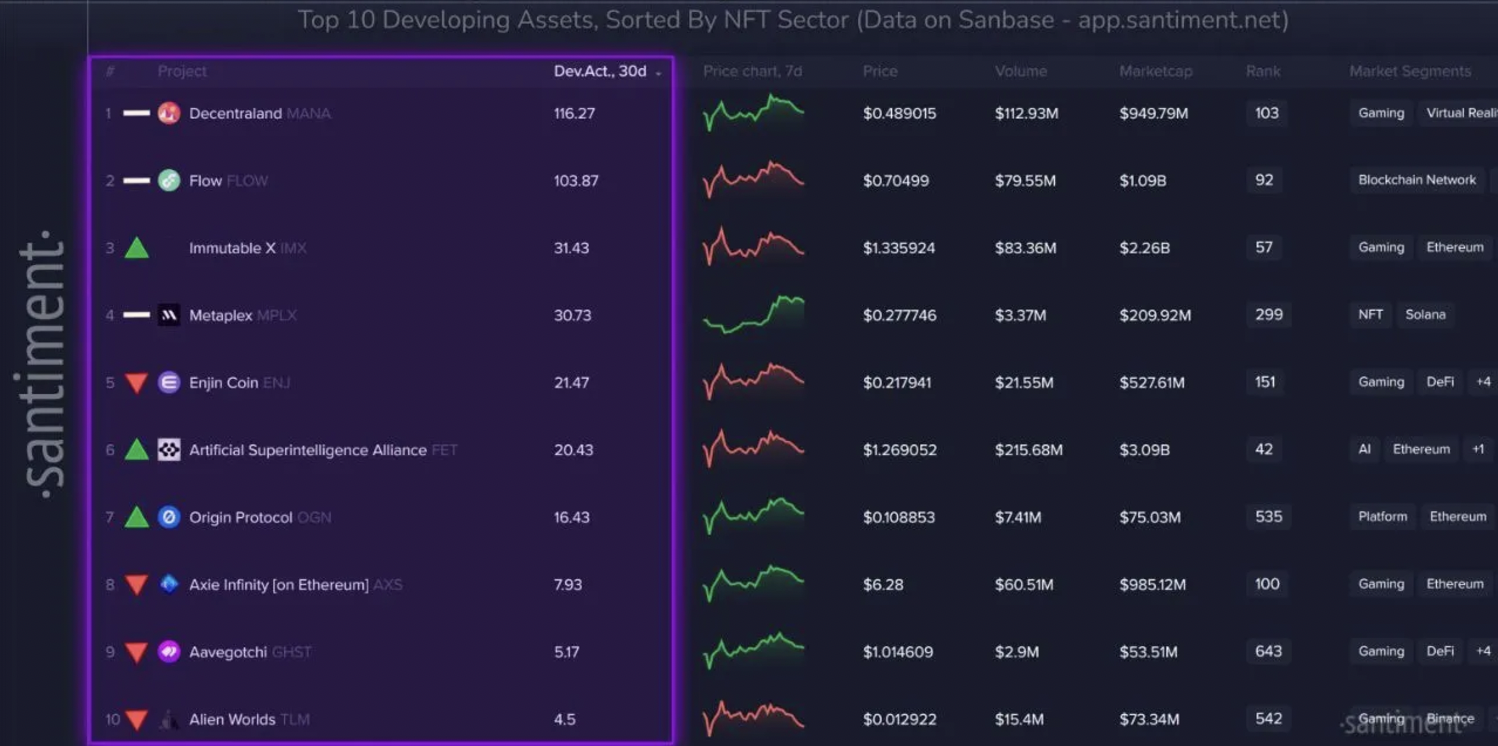Click the Decentraland MANA project icon
This screenshot has height=746, width=1498.
pos(169,113)
